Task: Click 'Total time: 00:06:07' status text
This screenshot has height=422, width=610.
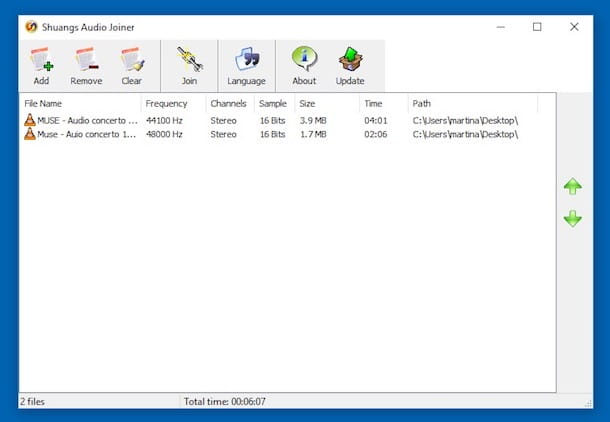Action: [225, 401]
